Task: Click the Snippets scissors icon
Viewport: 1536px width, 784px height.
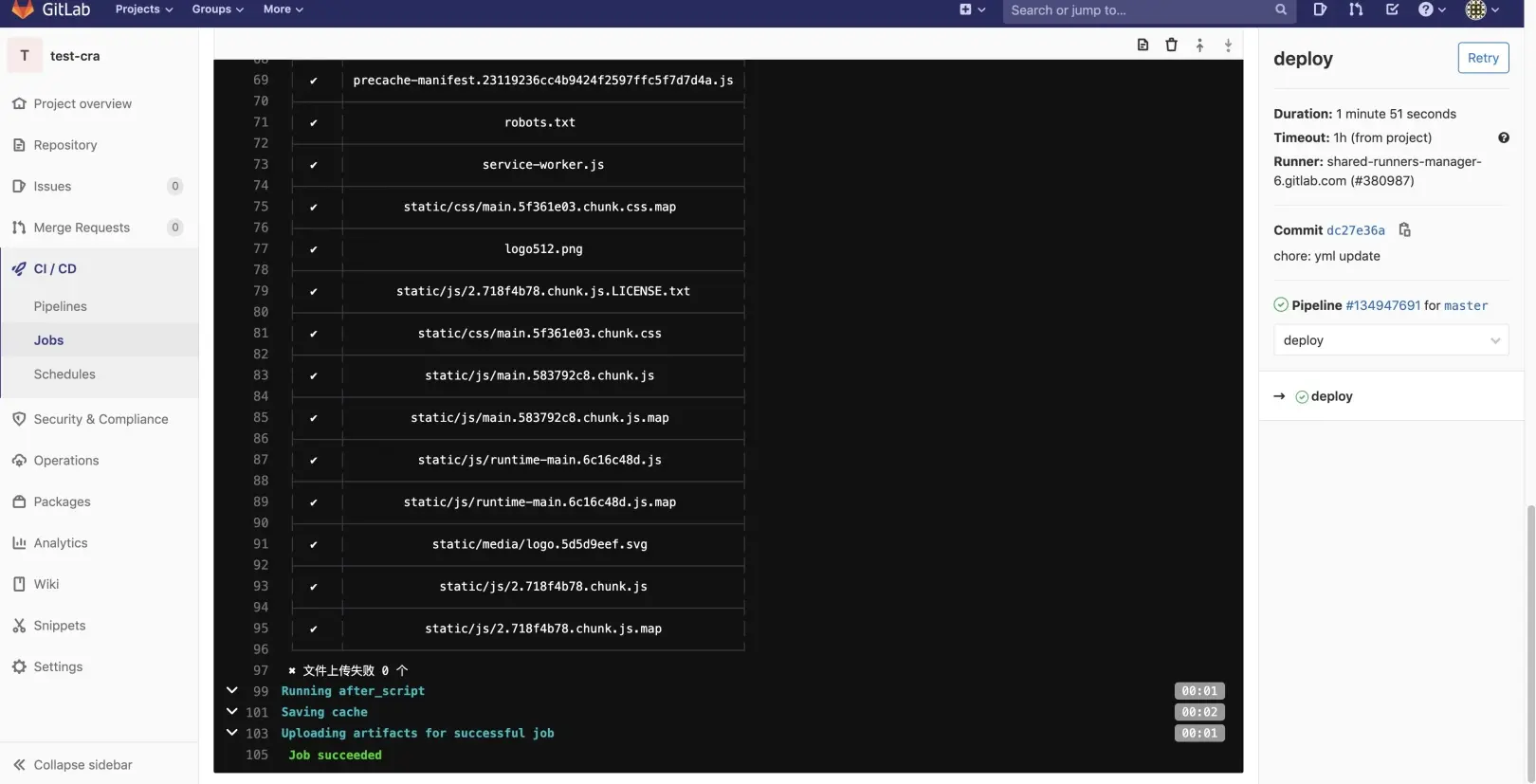Action: pos(19,626)
